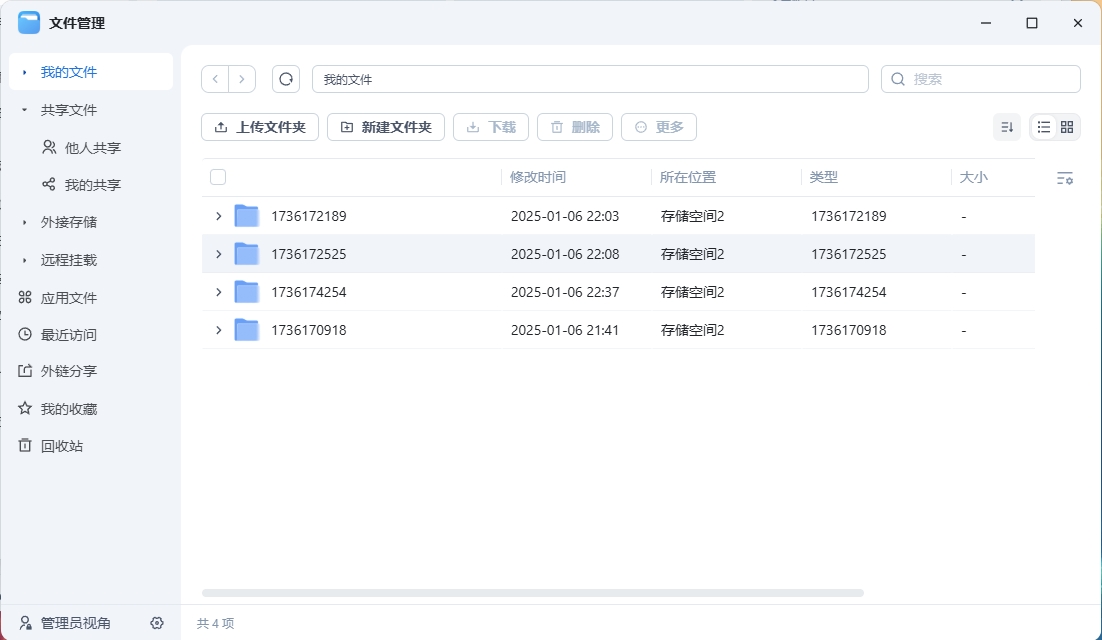Click the 上传文件夹 button
The height and width of the screenshot is (640, 1102).
[x=260, y=127]
